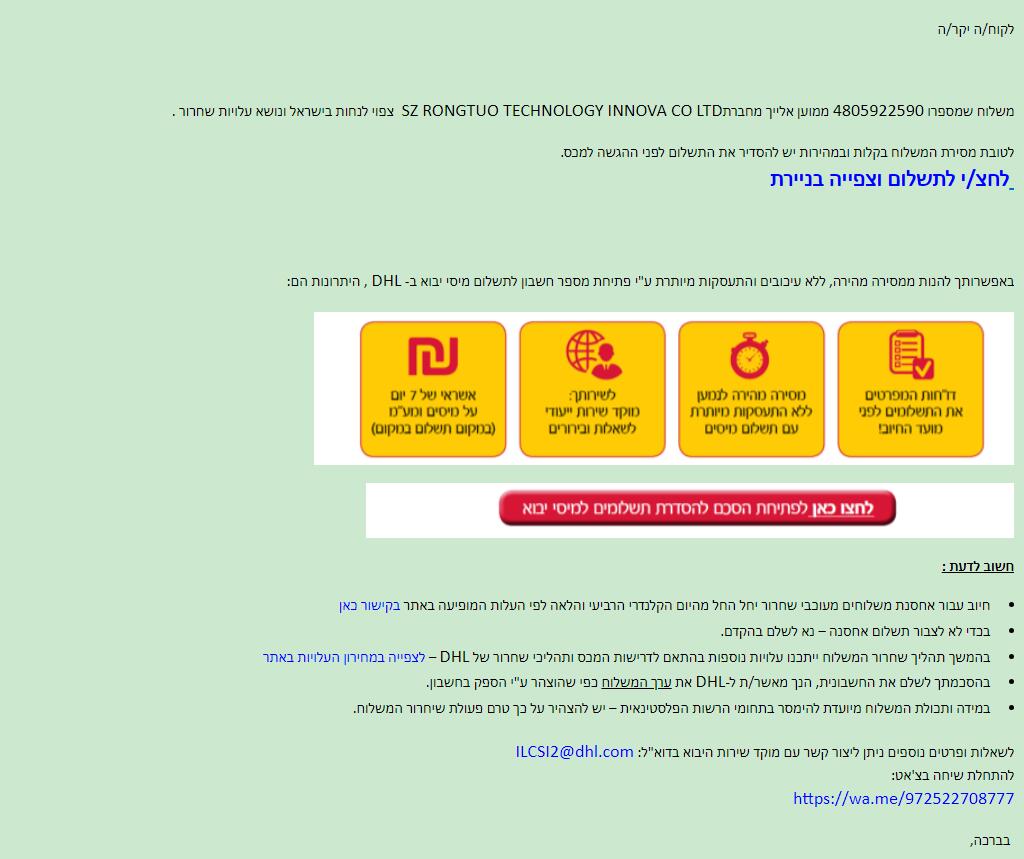The height and width of the screenshot is (859, 1024).
Task: Click the globe with person service icon
Action: 593,354
